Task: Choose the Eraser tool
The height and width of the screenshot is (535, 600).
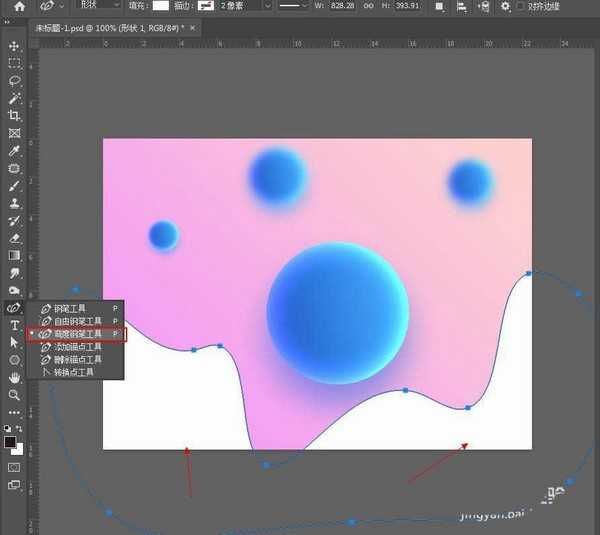Action: pos(14,238)
